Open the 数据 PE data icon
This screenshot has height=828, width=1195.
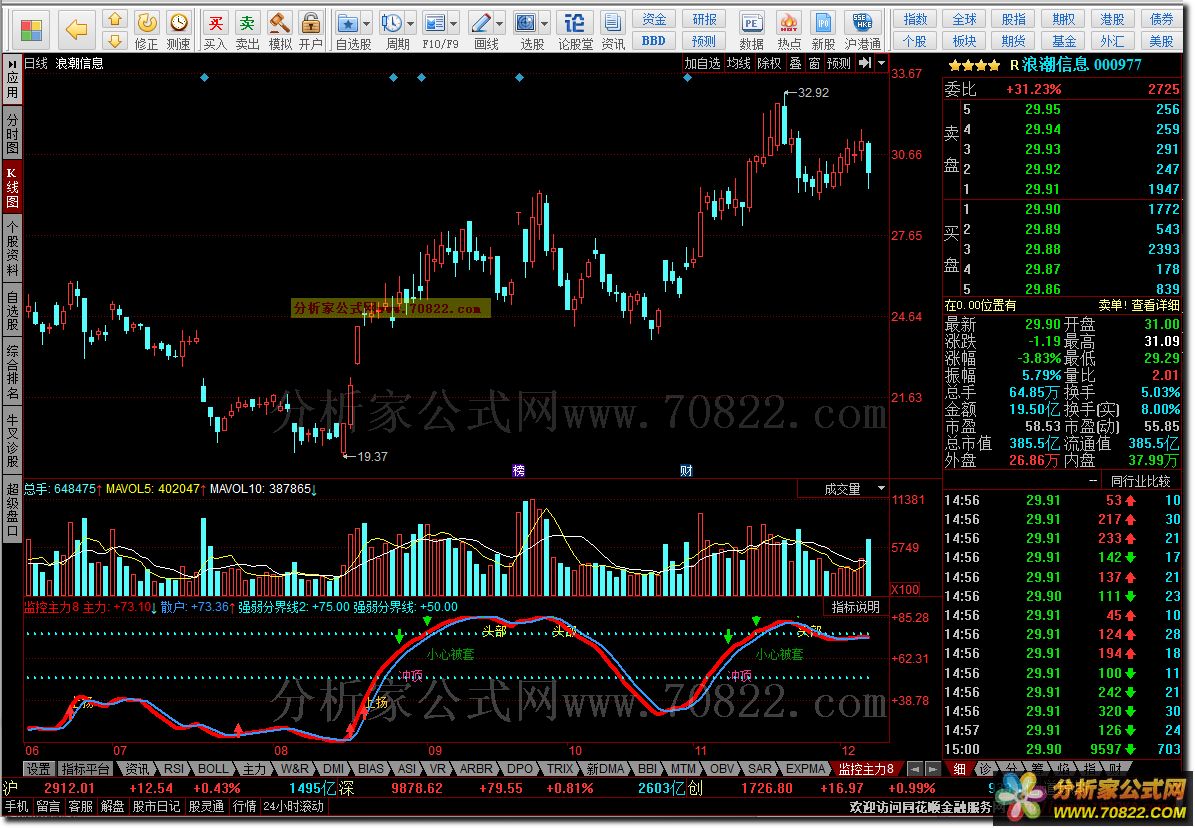click(751, 31)
